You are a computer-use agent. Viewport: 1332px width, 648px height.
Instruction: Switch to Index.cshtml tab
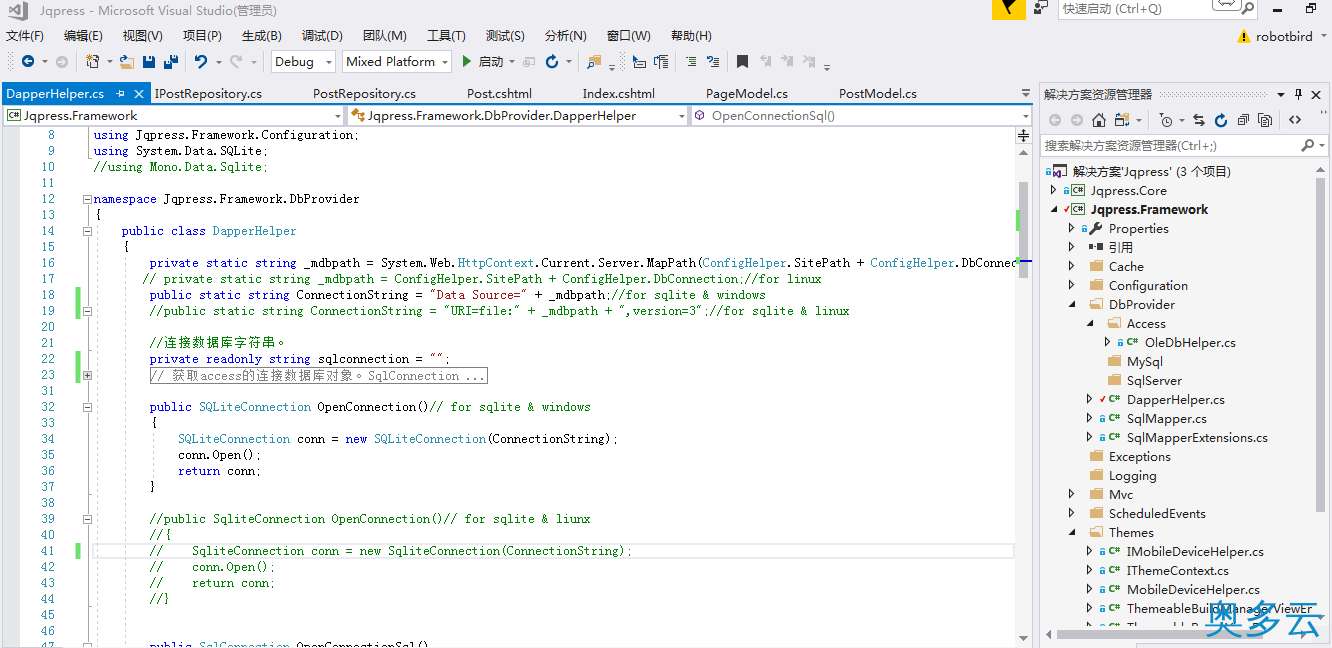tap(619, 94)
